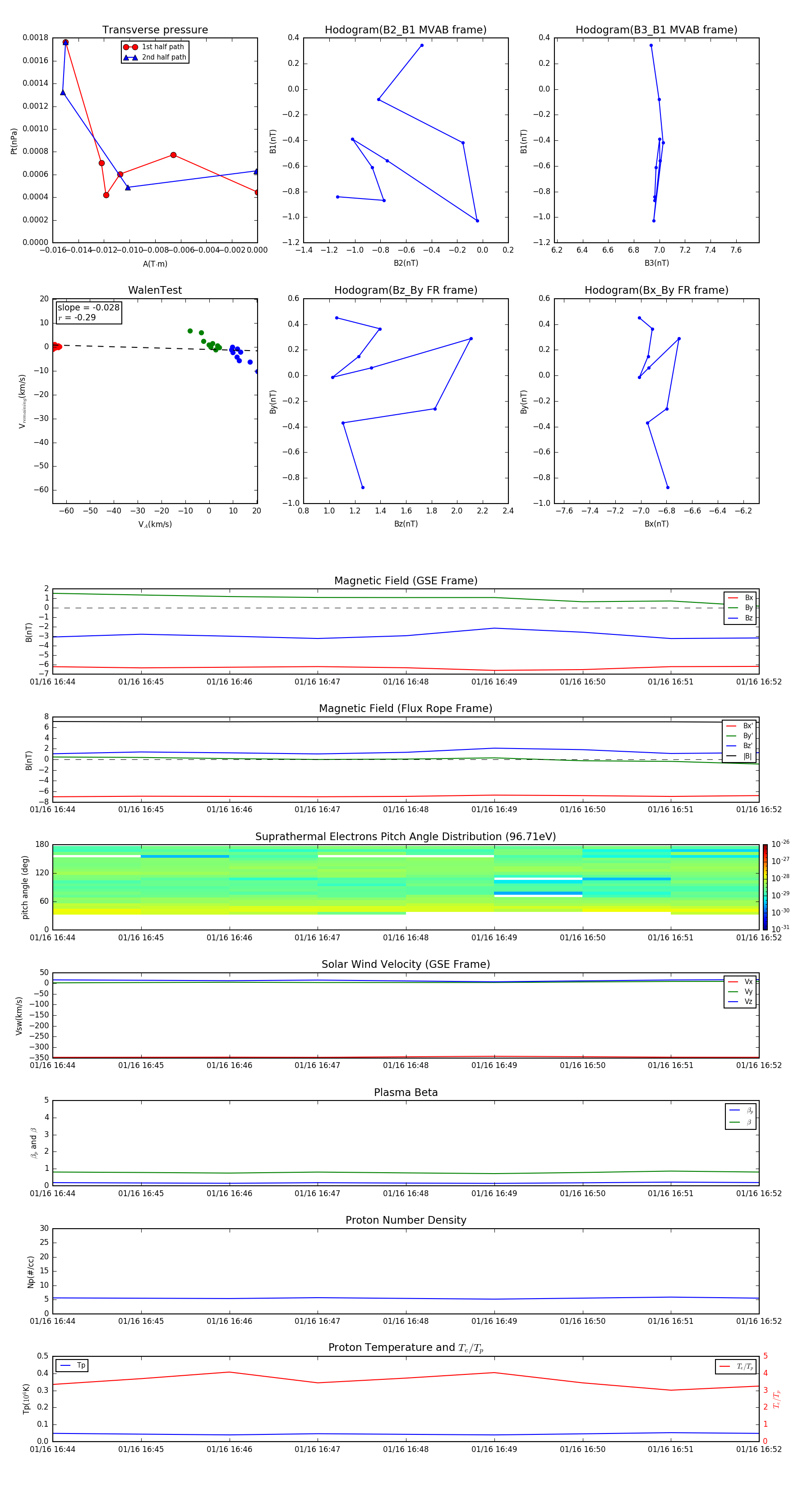Click the 'V_A(km/s)' x-axis label
The image size is (812, 1489).
pos(155,524)
